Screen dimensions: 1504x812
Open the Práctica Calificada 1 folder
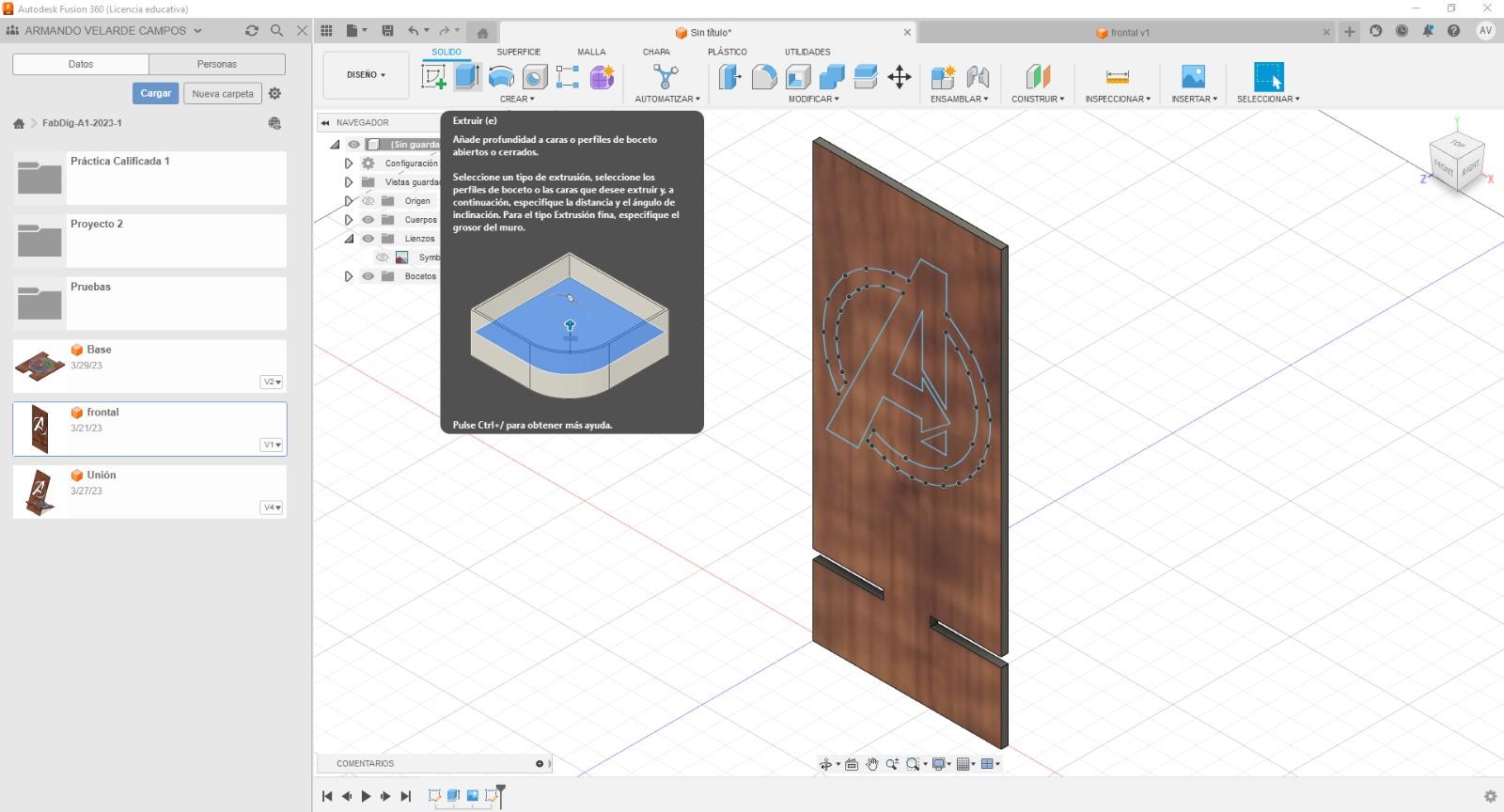[149, 178]
